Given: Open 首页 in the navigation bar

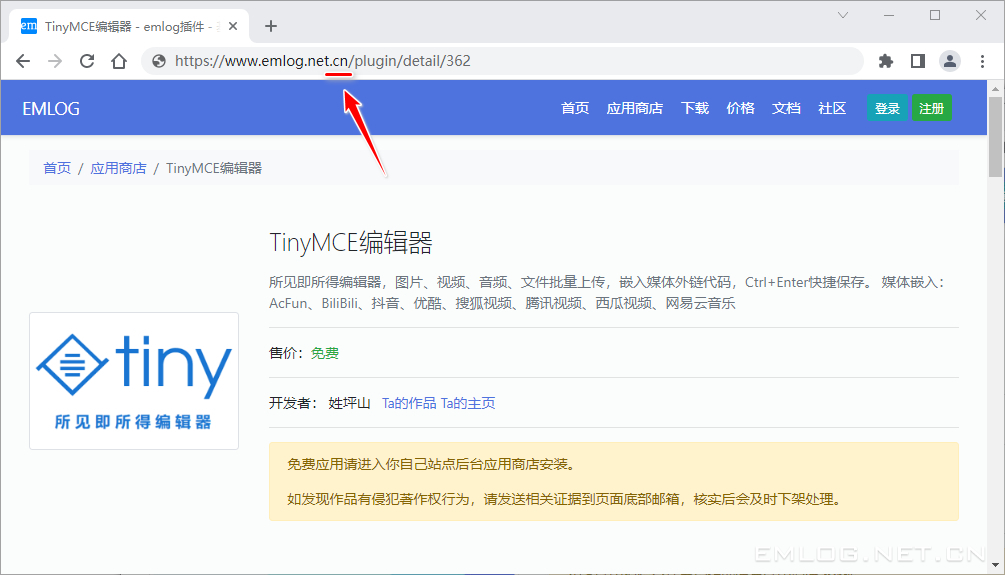Looking at the screenshot, I should pos(575,108).
